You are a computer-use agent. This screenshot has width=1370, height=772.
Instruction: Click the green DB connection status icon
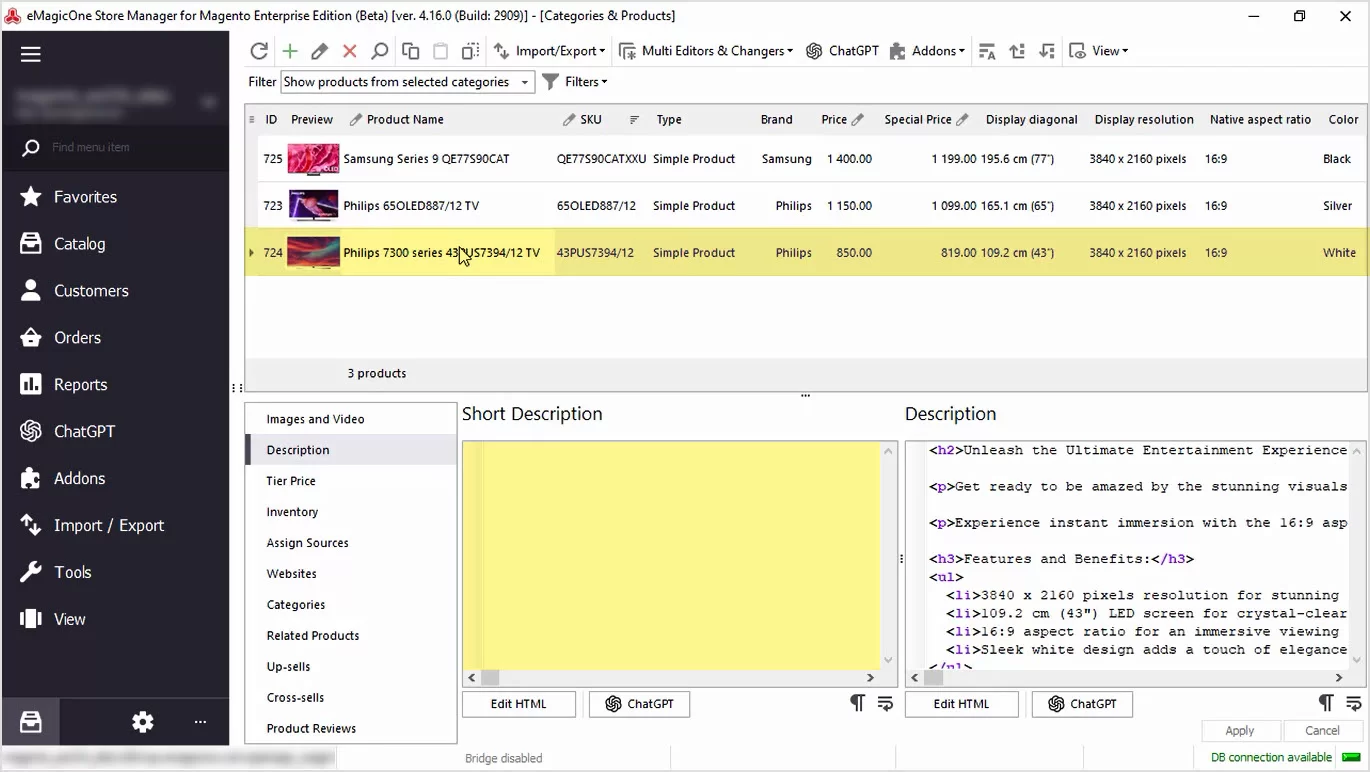click(1351, 757)
